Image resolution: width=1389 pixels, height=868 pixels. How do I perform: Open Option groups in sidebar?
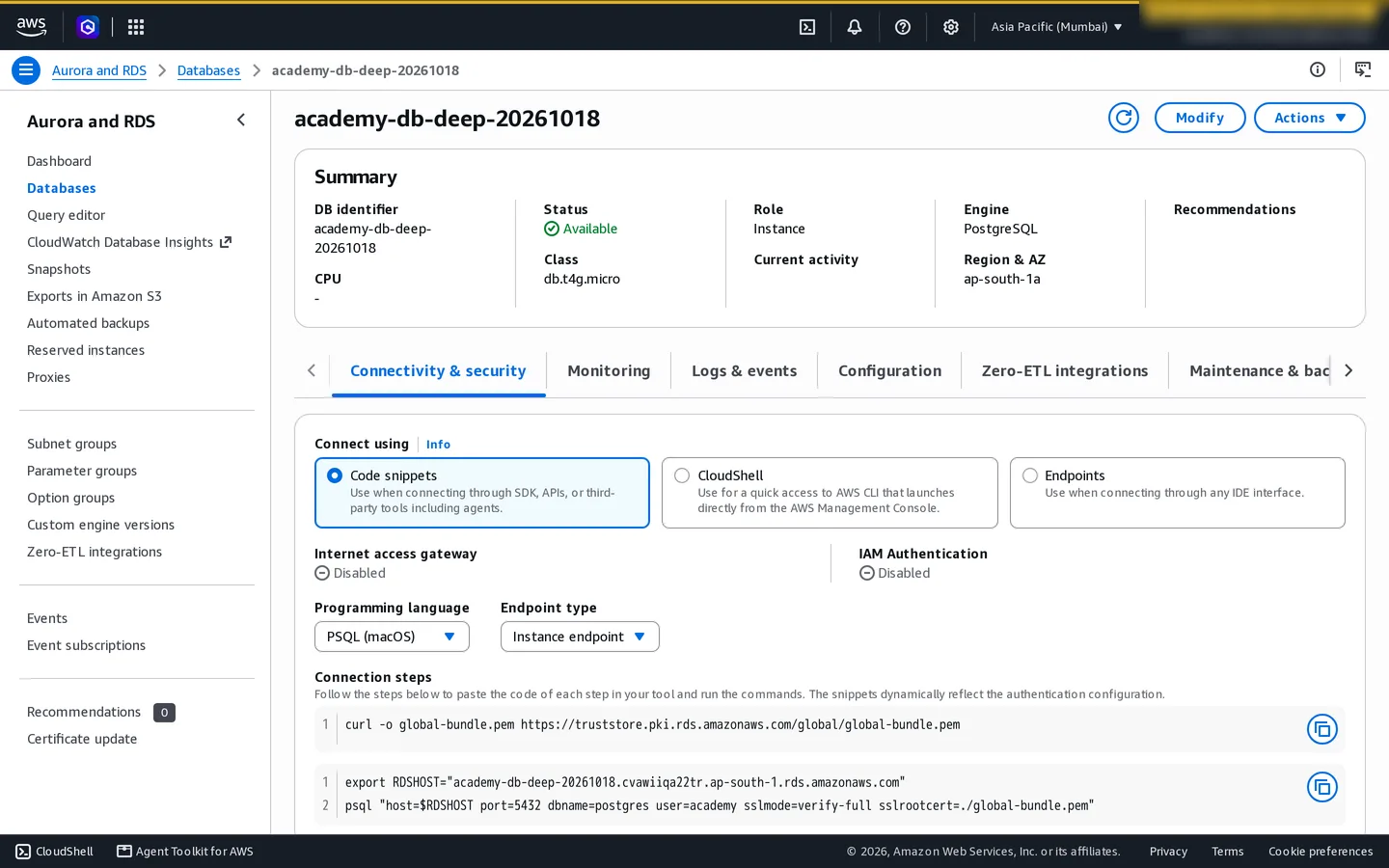[70, 498]
